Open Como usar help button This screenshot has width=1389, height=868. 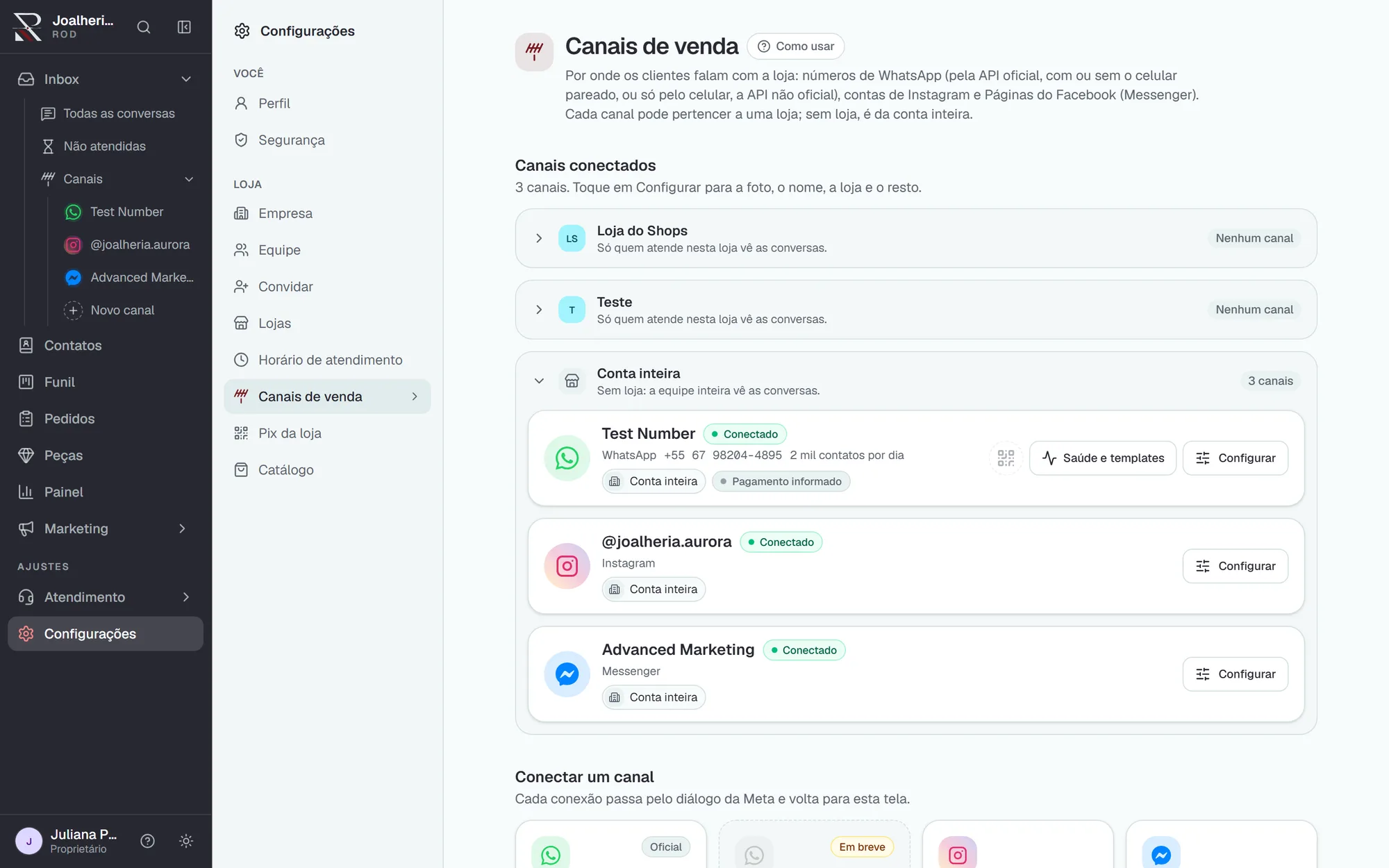click(x=795, y=47)
